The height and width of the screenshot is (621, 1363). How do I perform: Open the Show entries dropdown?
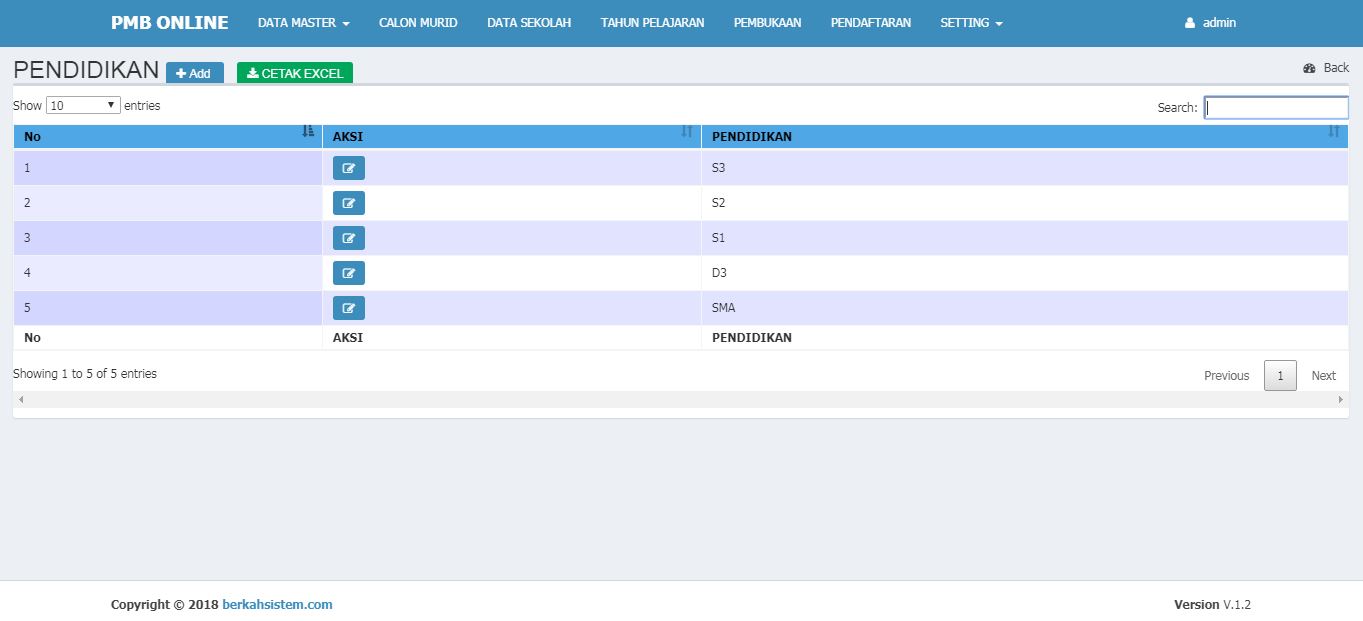pos(83,105)
